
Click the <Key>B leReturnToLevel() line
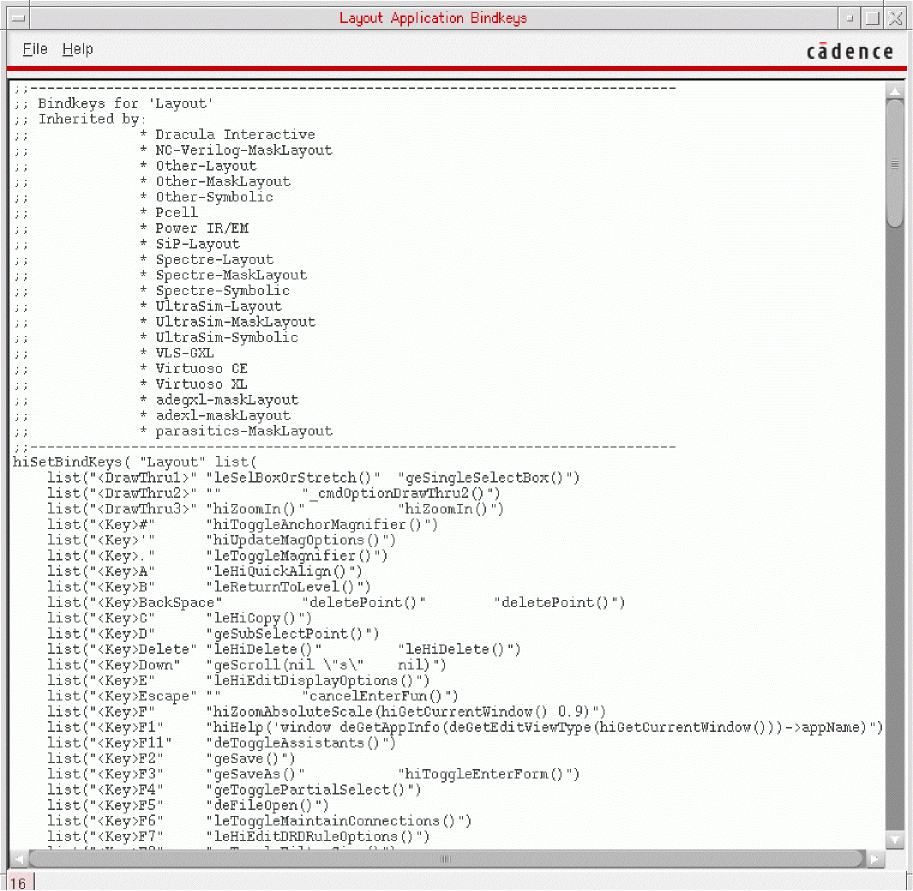(209, 587)
